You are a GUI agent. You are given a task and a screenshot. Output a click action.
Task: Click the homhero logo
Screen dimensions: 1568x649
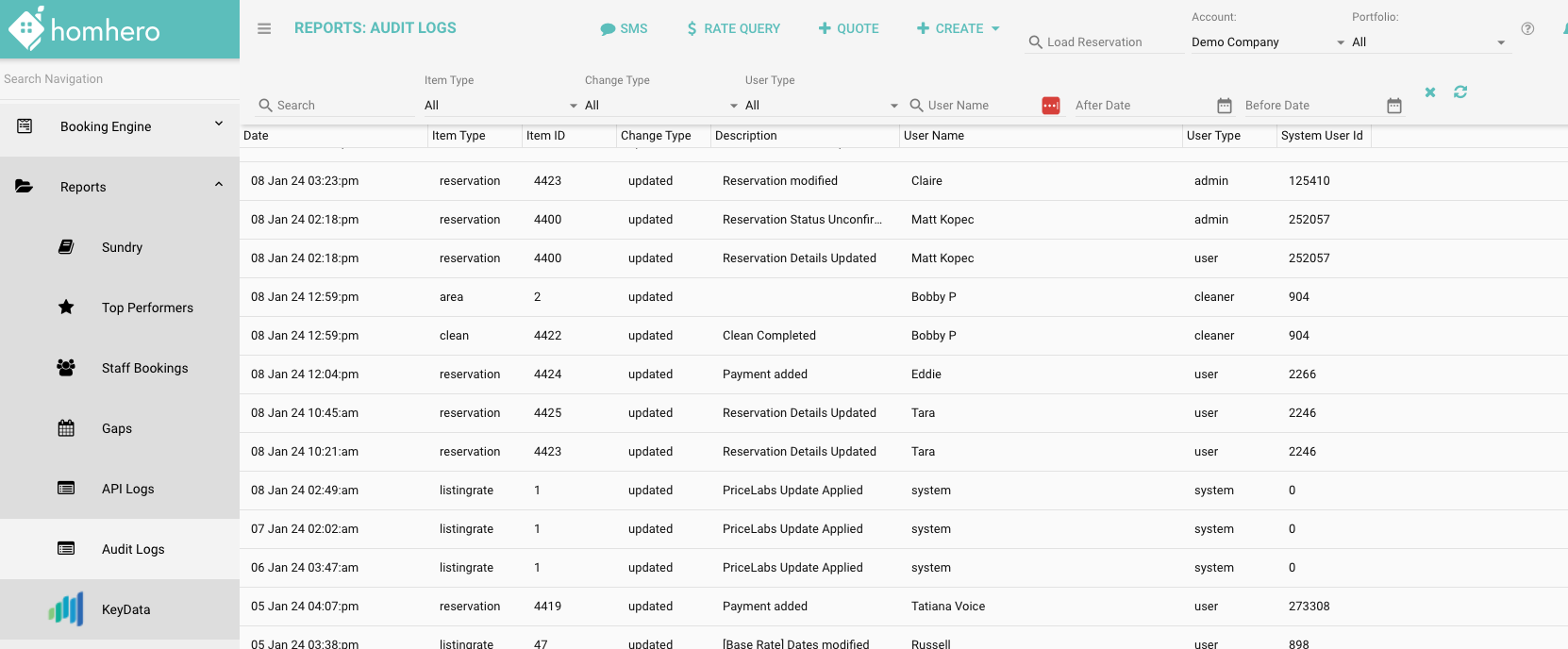tap(85, 29)
